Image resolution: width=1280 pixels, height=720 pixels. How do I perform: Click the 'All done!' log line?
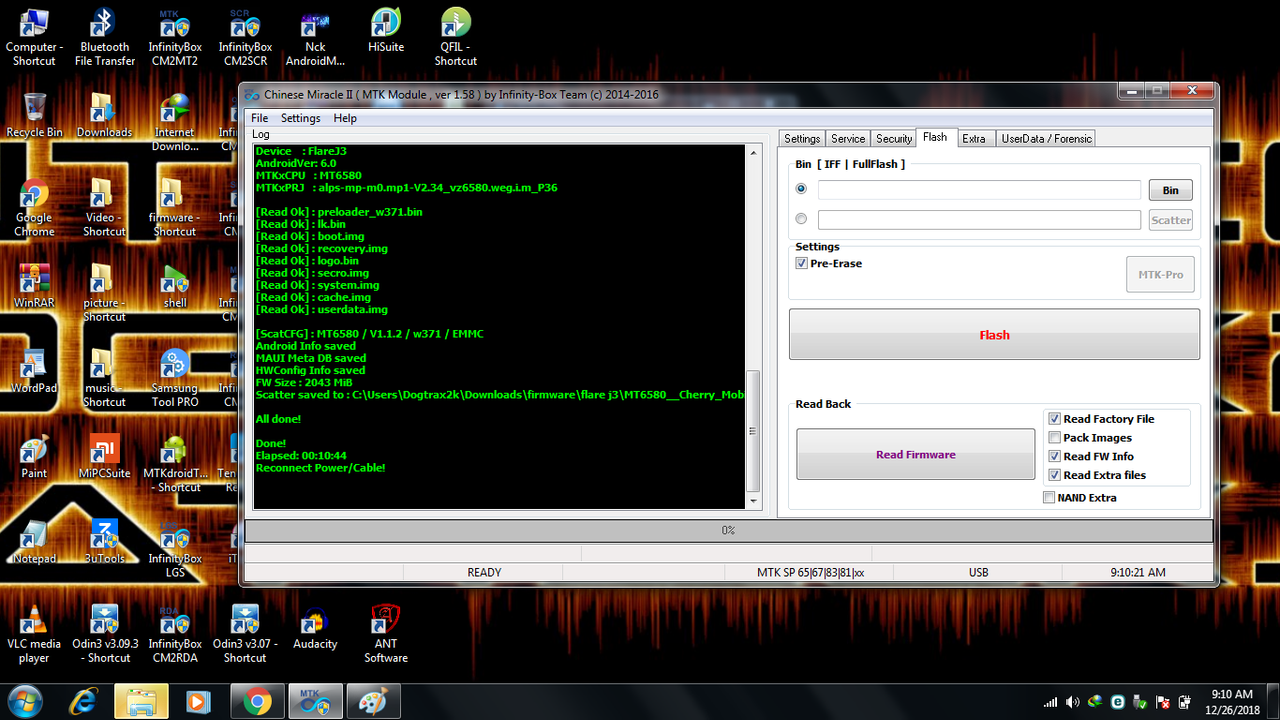coord(278,419)
